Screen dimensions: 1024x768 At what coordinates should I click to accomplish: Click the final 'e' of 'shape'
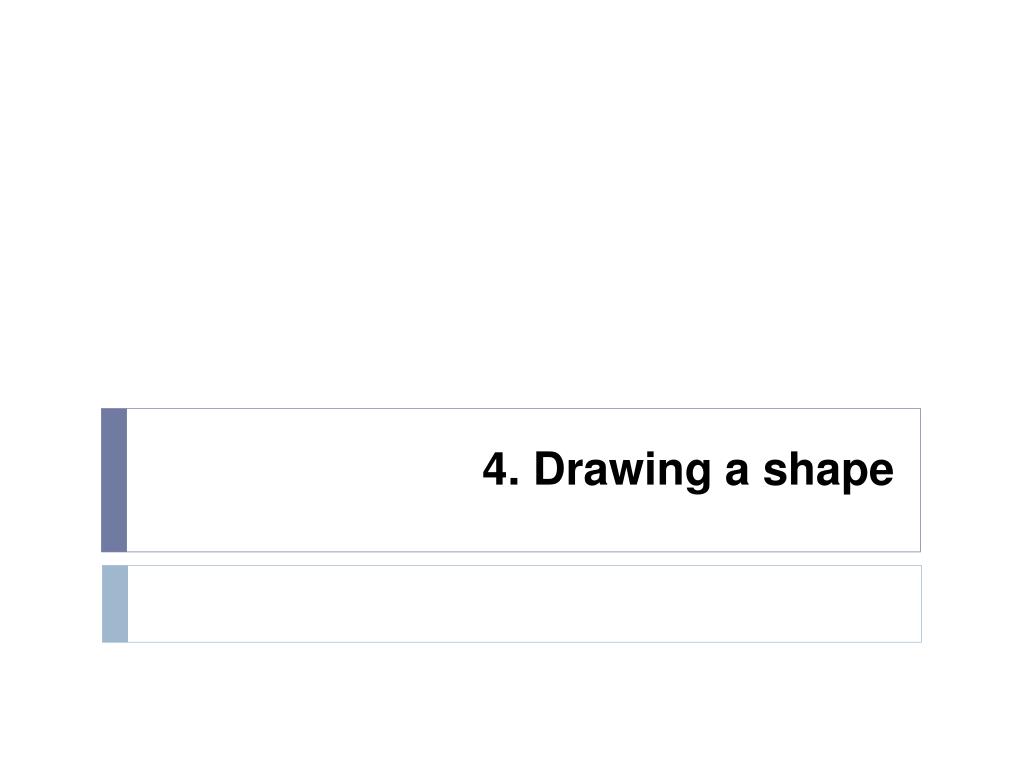coord(882,475)
